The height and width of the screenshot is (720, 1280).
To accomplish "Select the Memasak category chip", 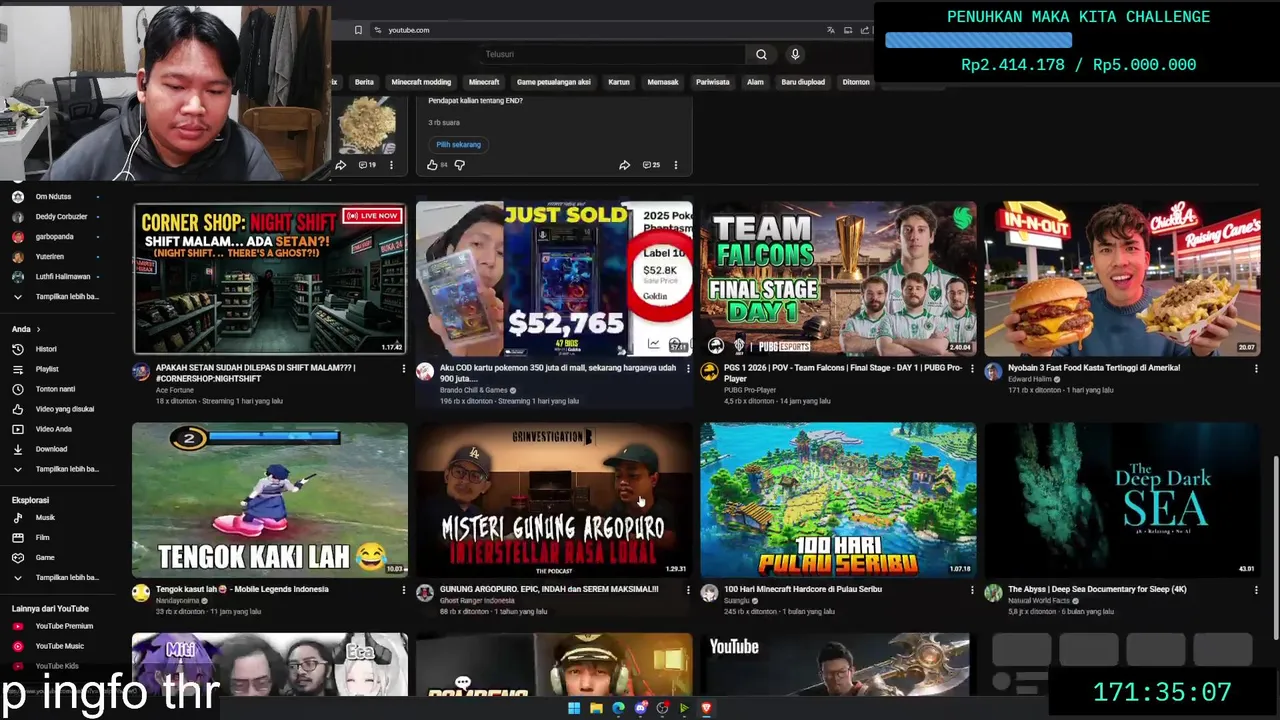I will [663, 82].
